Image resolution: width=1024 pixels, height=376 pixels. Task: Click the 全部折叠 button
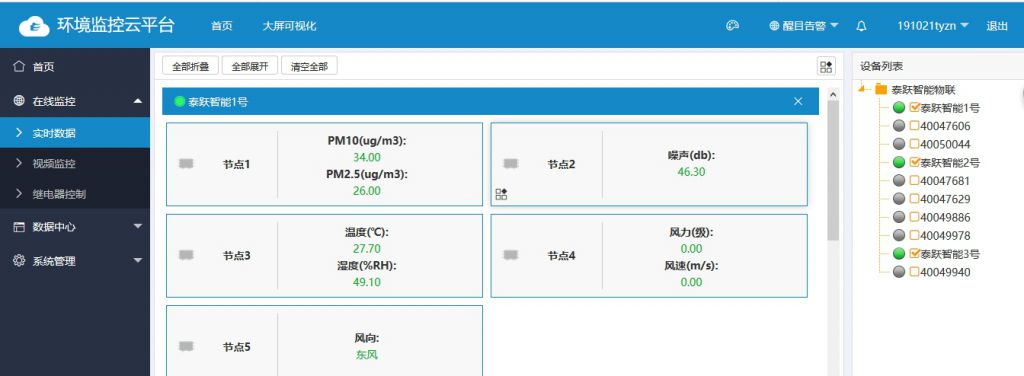(190, 66)
